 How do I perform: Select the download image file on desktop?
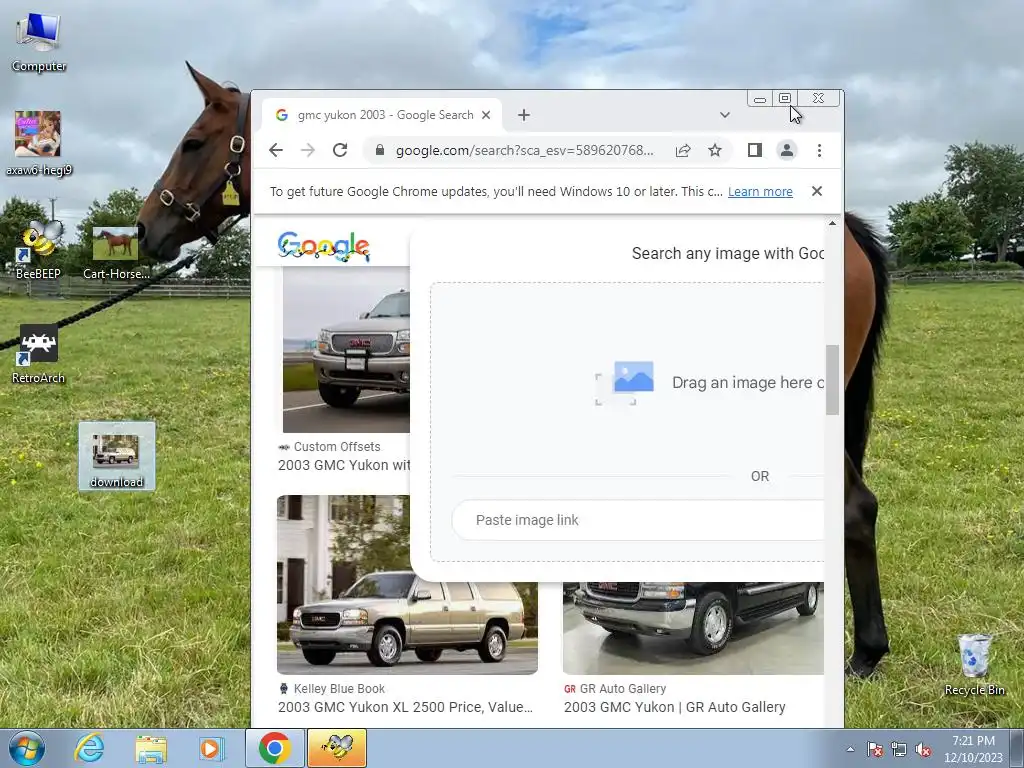[x=117, y=456]
